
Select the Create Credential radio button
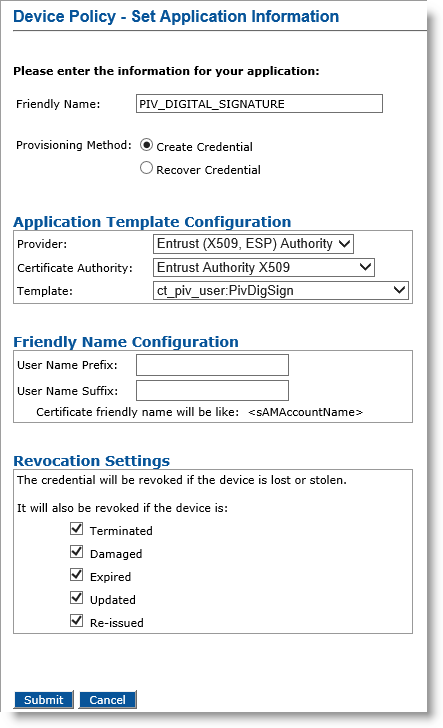pos(146,145)
